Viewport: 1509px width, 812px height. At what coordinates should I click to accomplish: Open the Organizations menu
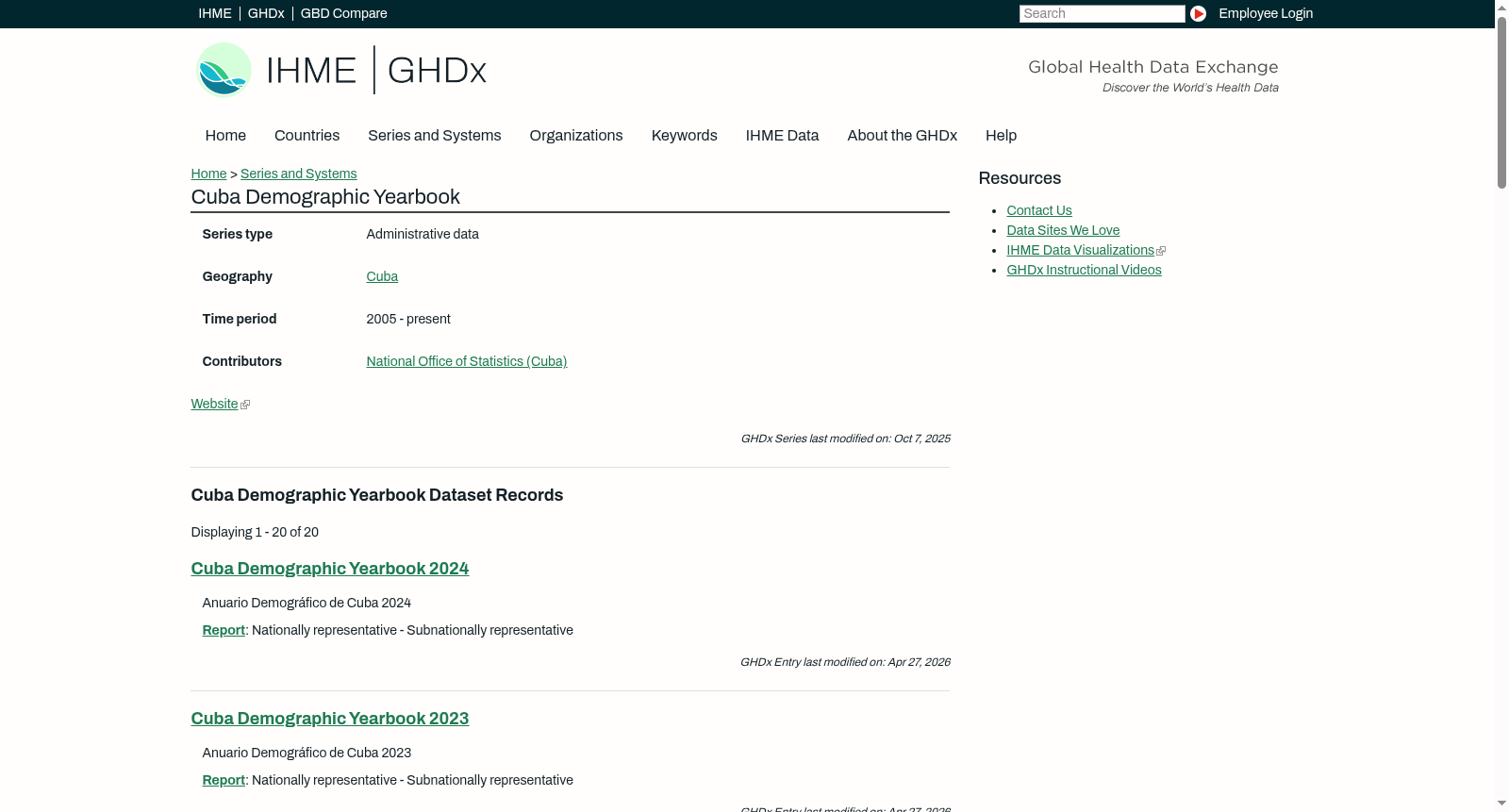tap(576, 136)
